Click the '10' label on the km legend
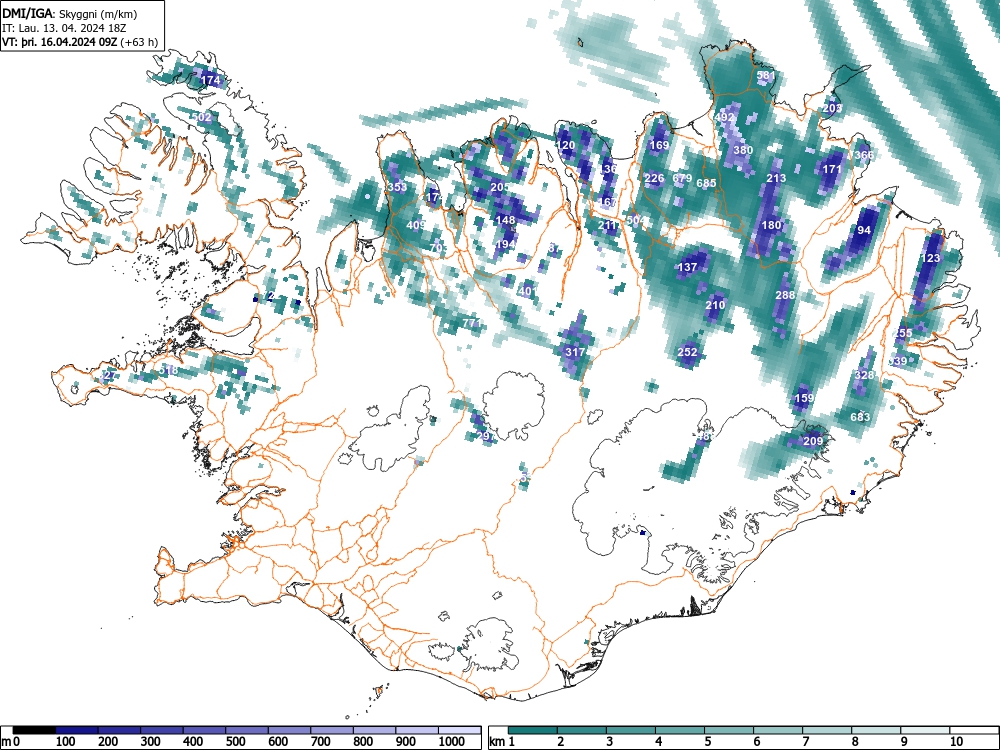 [x=955, y=742]
